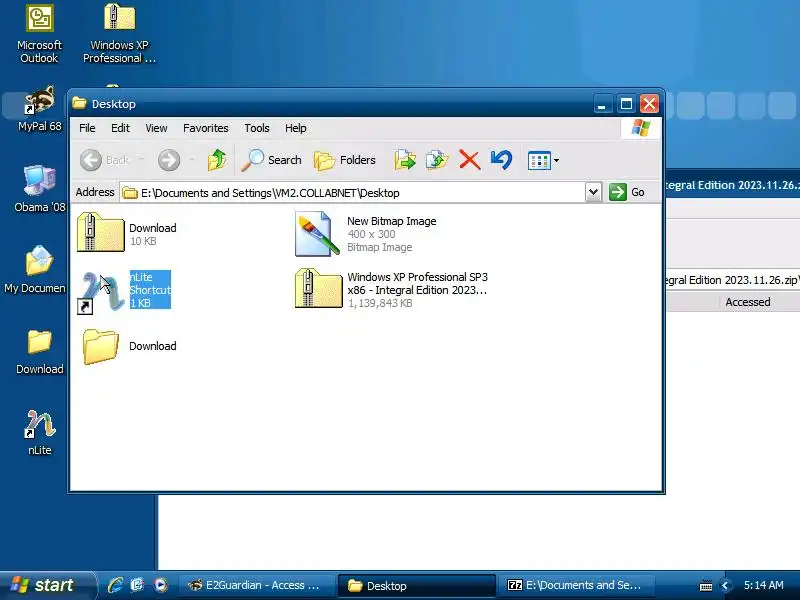Click the folder icon in Desktop title bar

pyautogui.click(x=79, y=104)
